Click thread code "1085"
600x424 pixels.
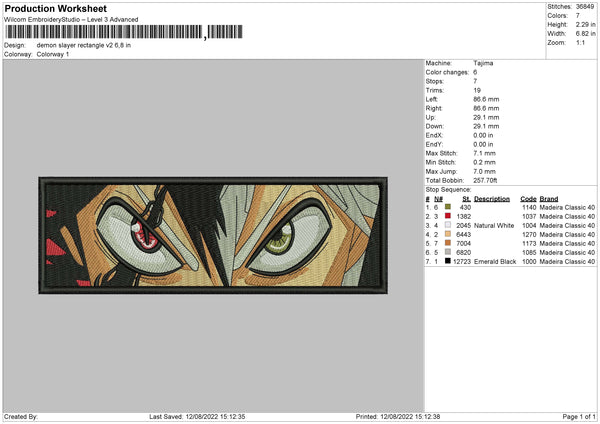tap(529, 253)
